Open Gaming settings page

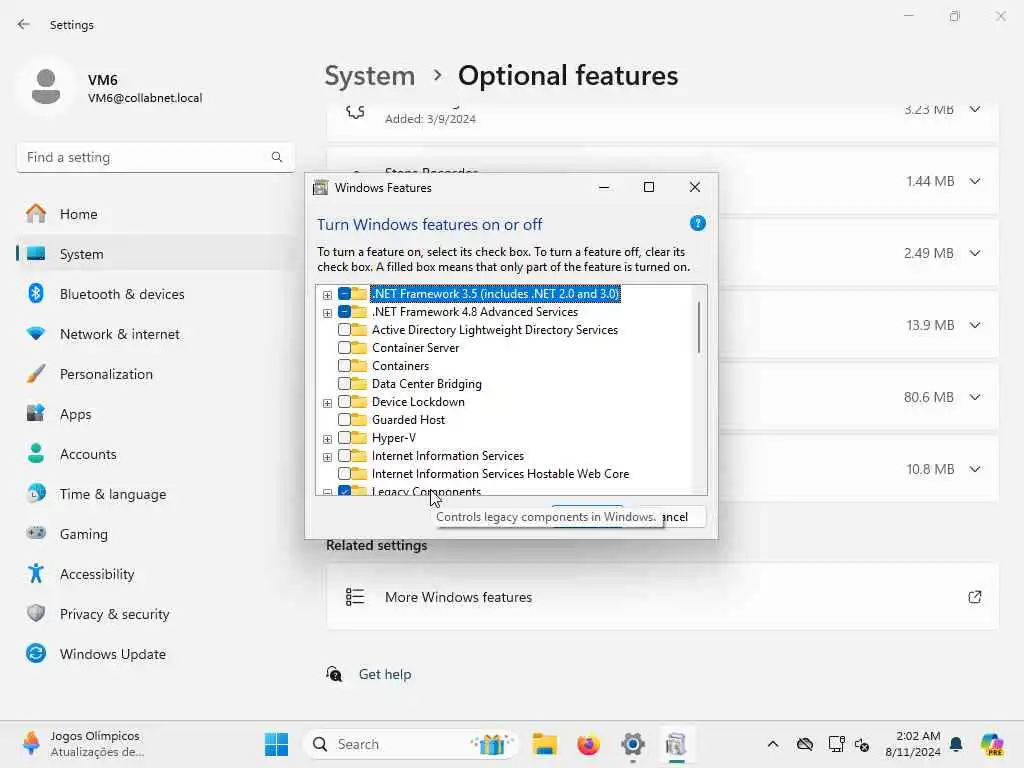(x=155, y=533)
